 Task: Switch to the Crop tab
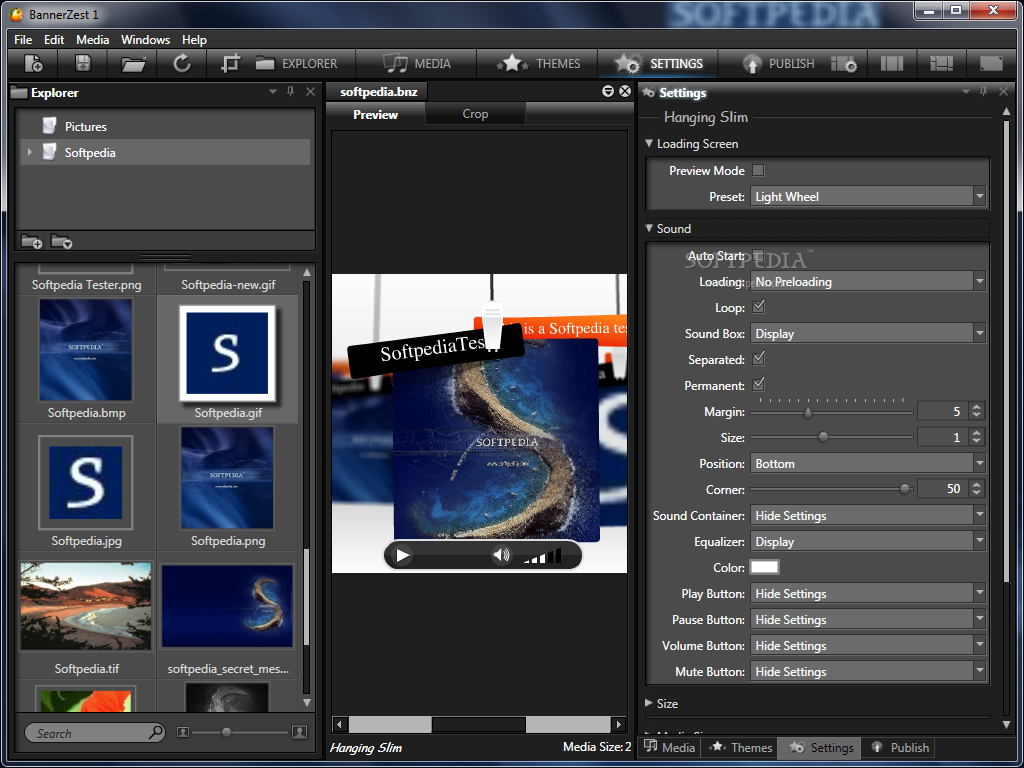pyautogui.click(x=475, y=114)
